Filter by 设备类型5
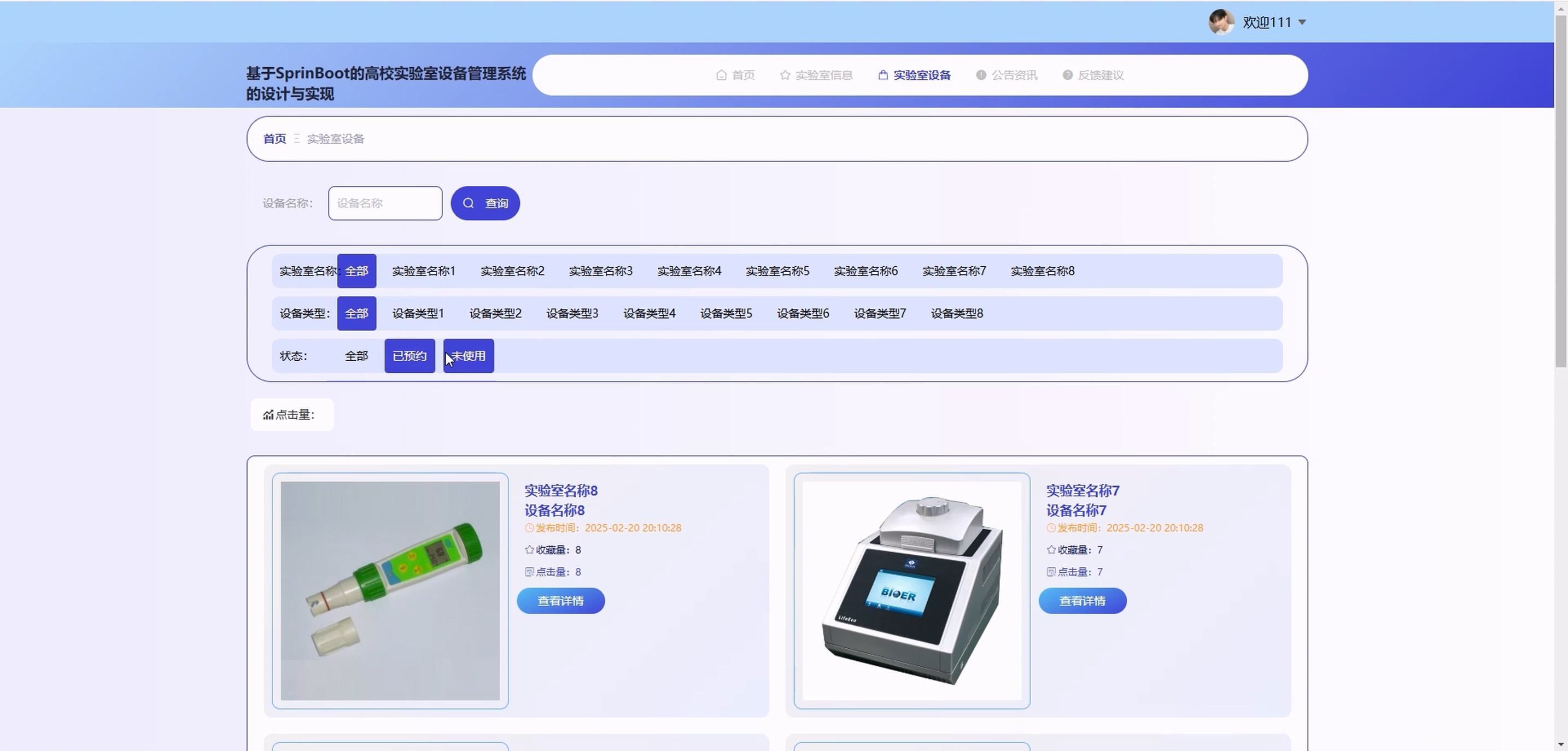Screen dimensions: 1568x751 [726, 313]
